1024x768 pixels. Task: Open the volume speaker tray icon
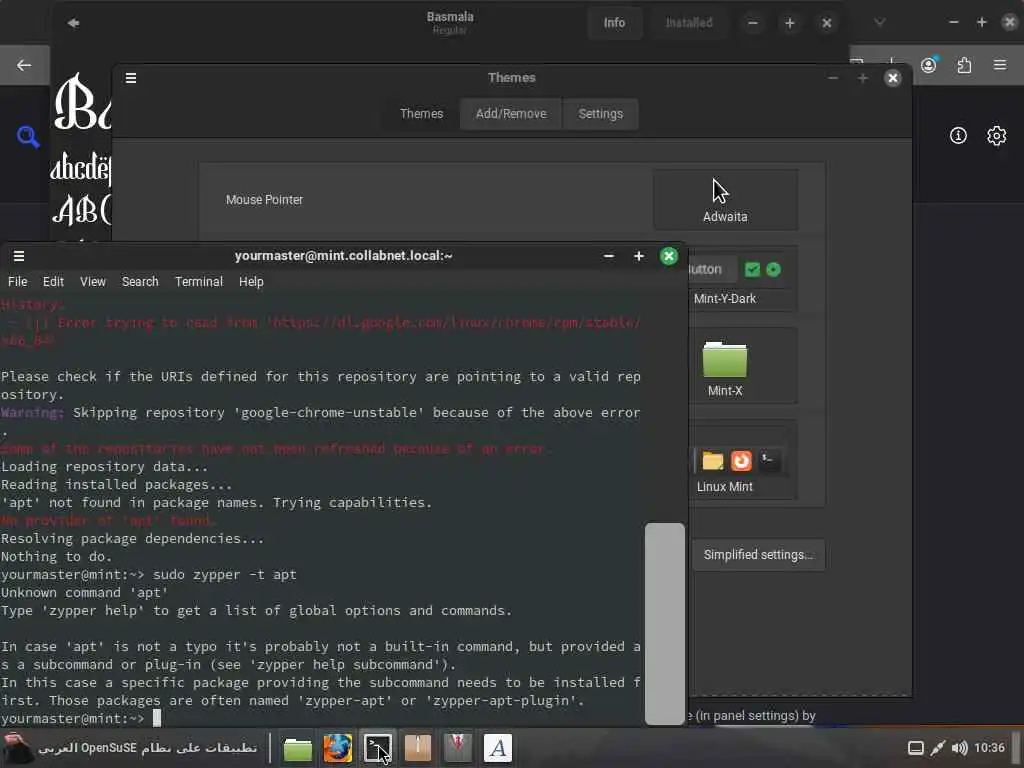pos(959,748)
